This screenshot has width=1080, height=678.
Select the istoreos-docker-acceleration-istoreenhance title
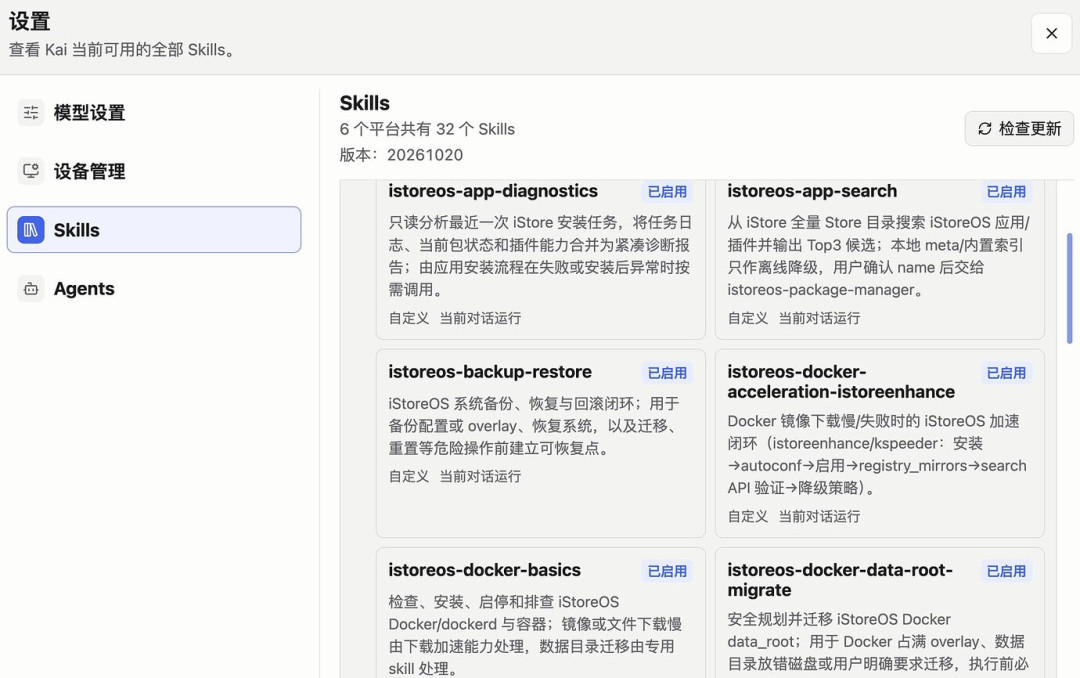tap(841, 382)
